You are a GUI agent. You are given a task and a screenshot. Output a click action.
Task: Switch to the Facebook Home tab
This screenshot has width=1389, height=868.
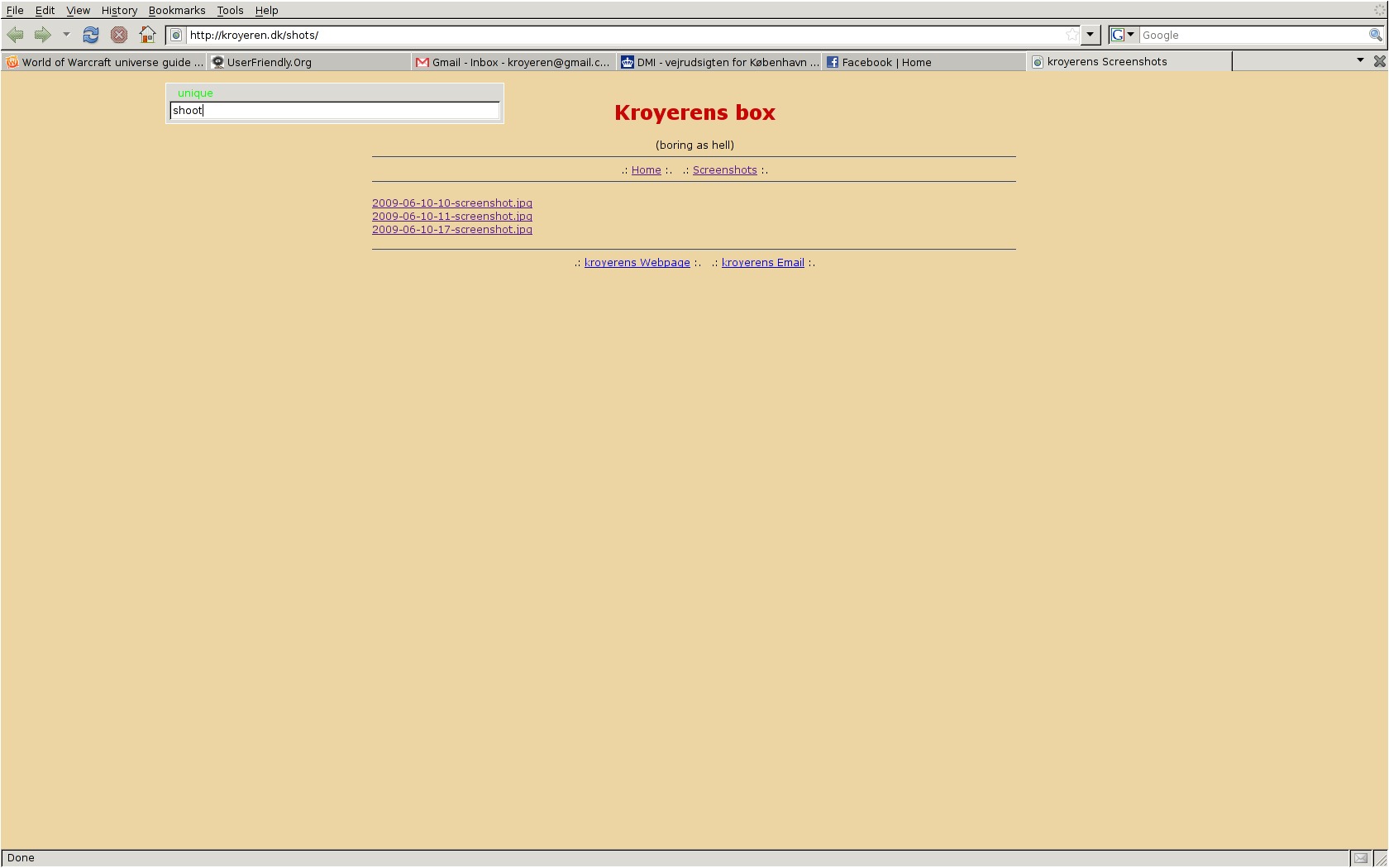886,62
